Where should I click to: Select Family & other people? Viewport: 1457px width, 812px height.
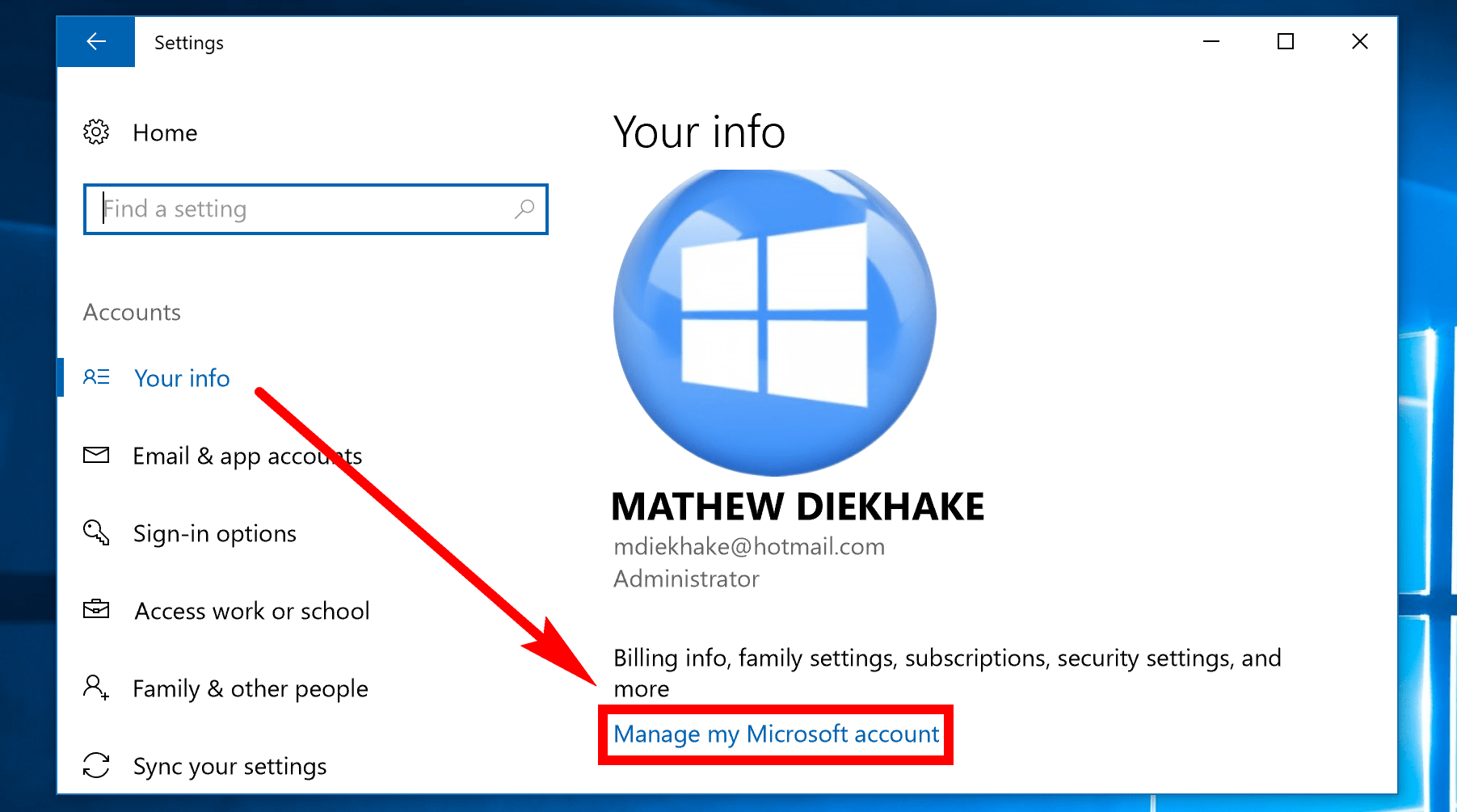click(x=251, y=688)
